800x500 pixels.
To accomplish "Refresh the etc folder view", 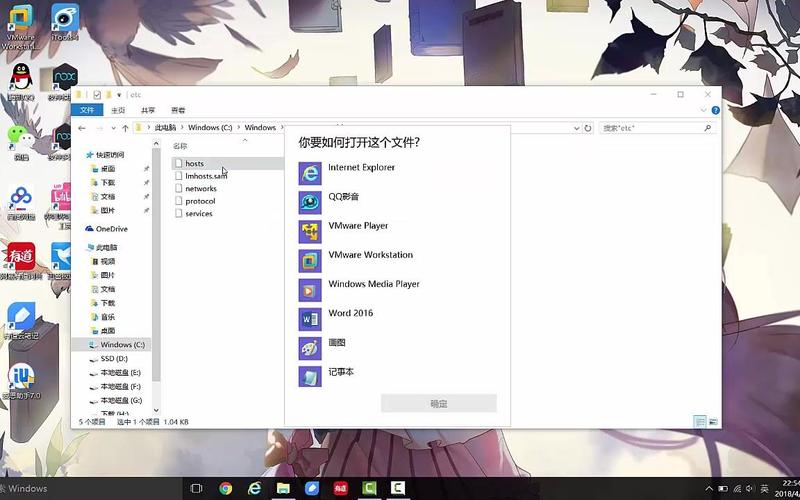I will click(588, 128).
